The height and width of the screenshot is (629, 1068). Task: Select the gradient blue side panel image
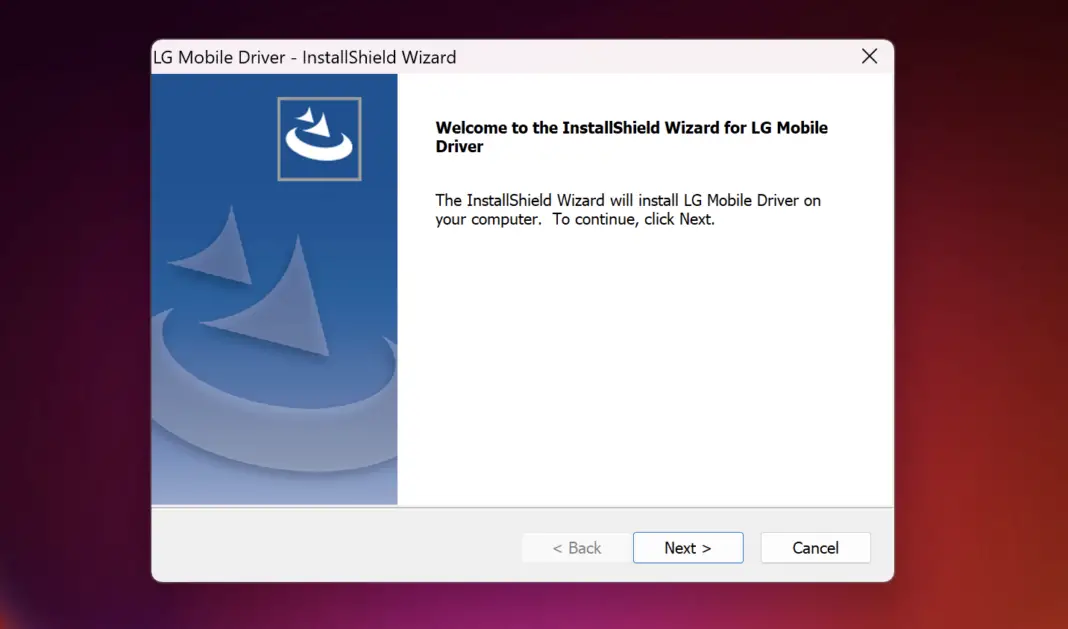click(274, 350)
